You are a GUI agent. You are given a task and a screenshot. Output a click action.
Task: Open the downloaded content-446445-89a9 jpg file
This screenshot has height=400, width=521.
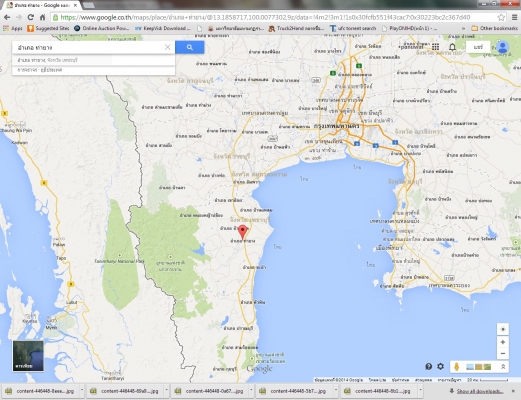125,391
